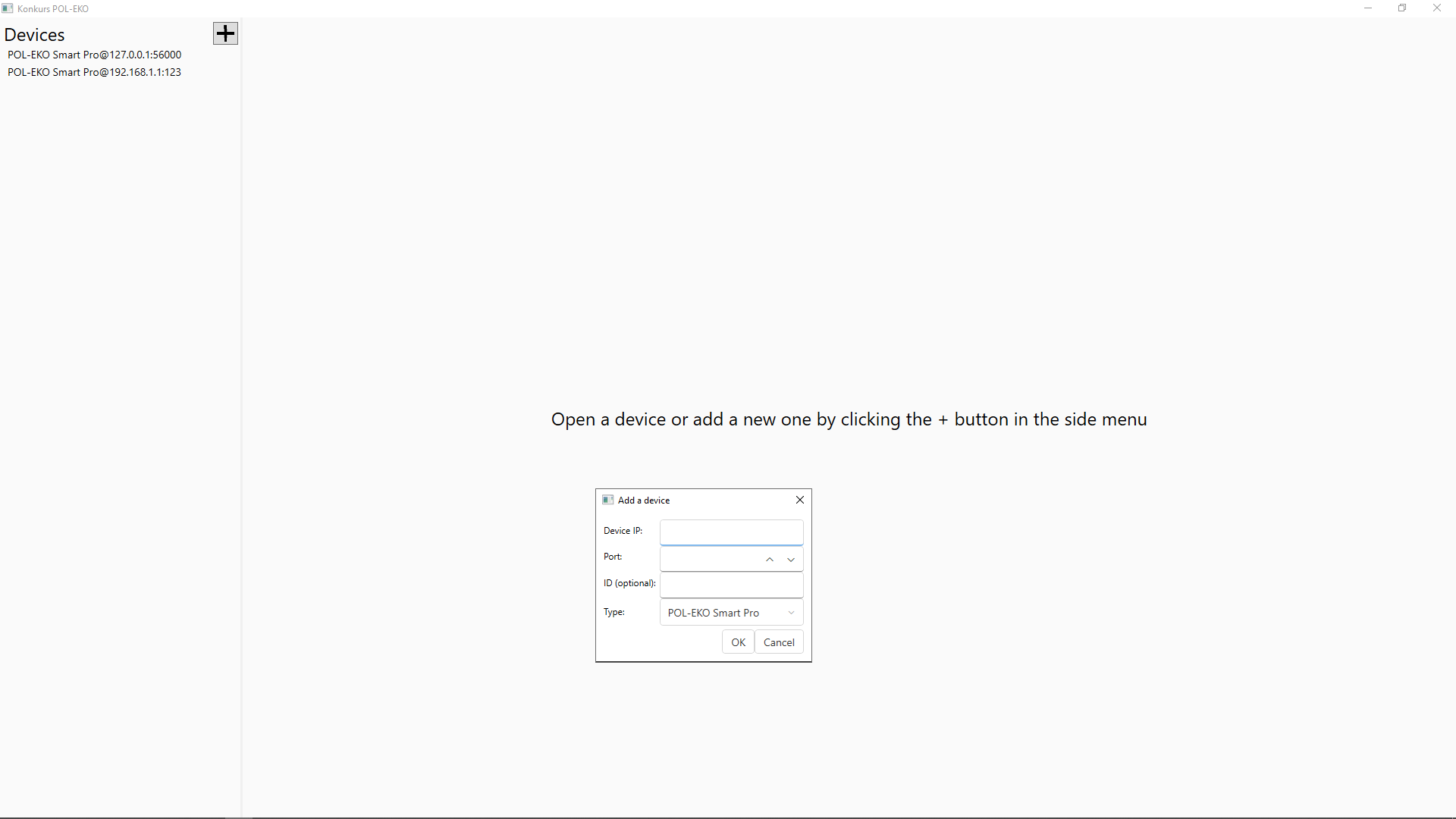Viewport: 1456px width, 819px height.
Task: Click the Devices sidebar heading
Action: [35, 35]
